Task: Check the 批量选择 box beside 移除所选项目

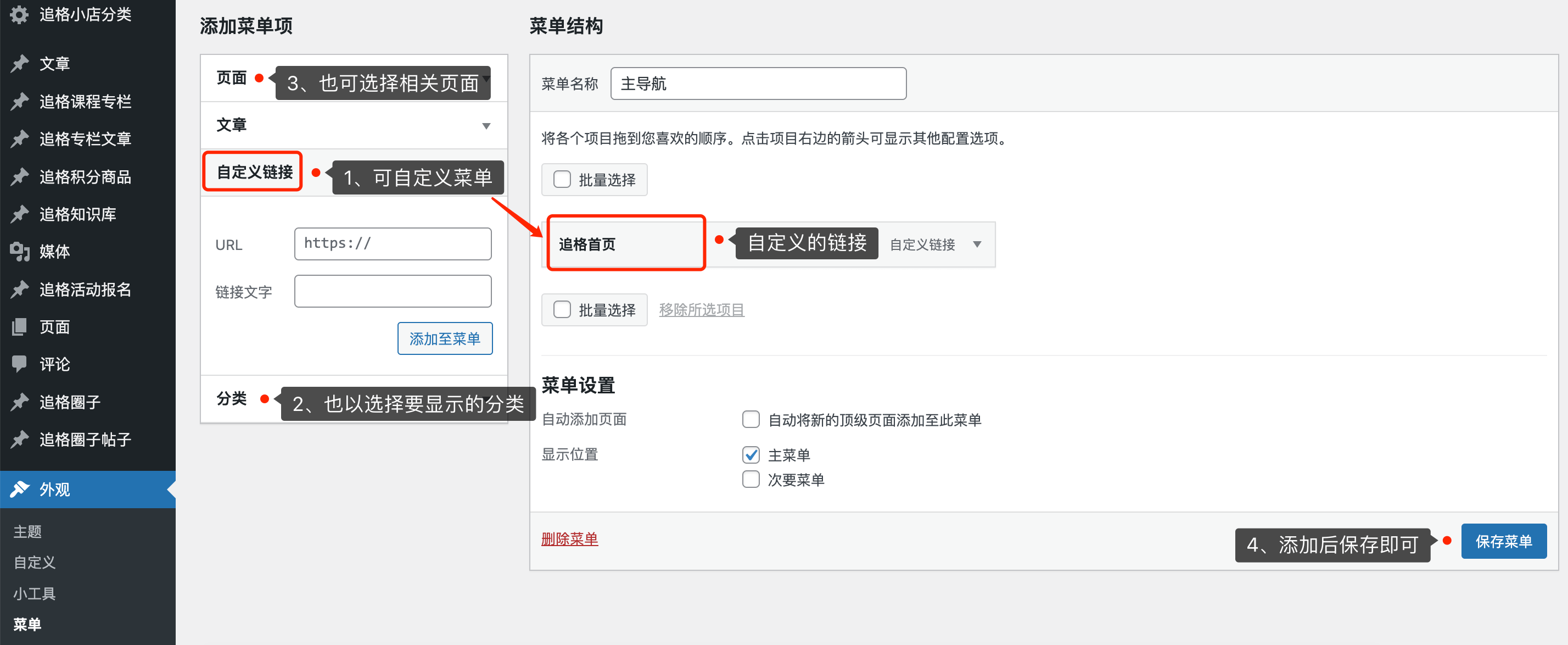Action: [x=562, y=310]
